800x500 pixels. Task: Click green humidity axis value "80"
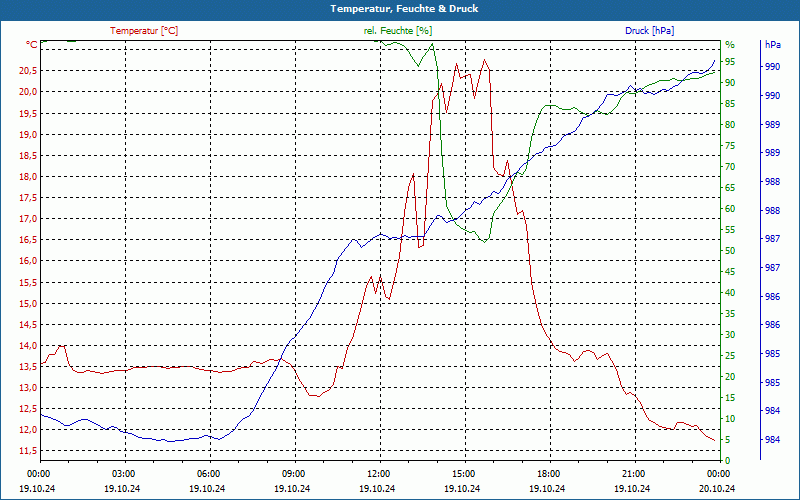pyautogui.click(x=730, y=125)
